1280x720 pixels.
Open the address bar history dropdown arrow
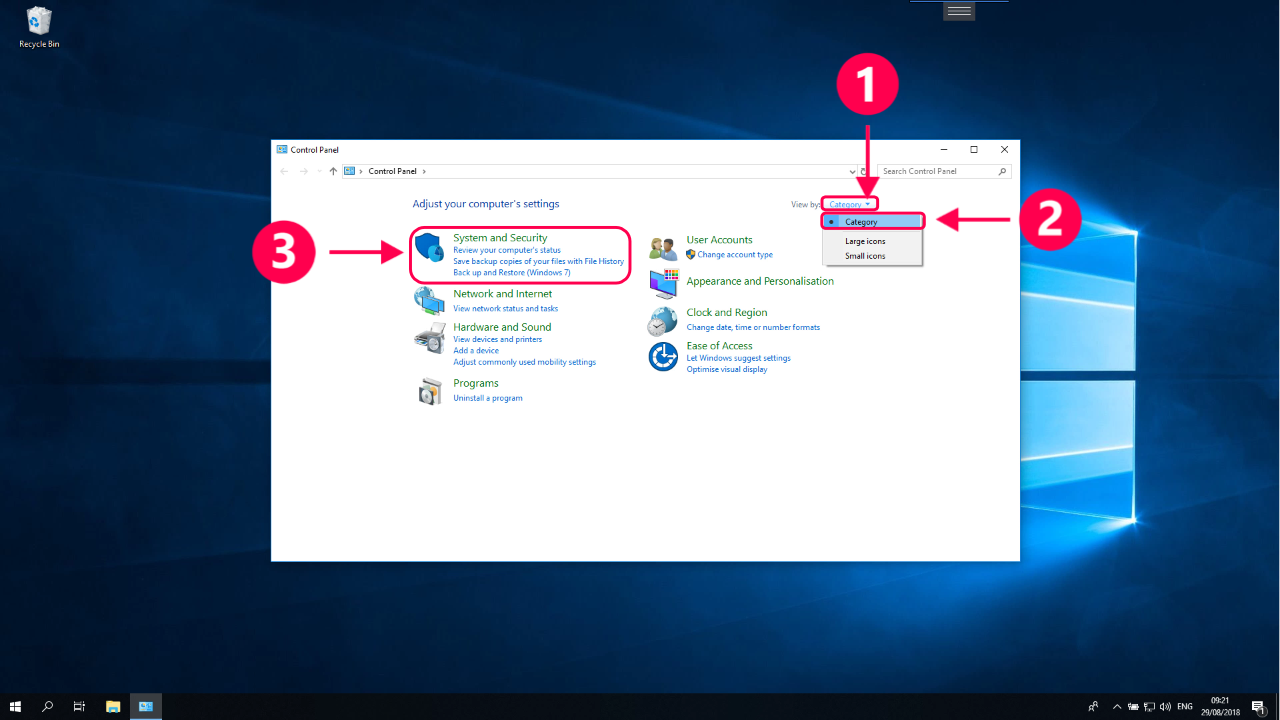point(852,171)
